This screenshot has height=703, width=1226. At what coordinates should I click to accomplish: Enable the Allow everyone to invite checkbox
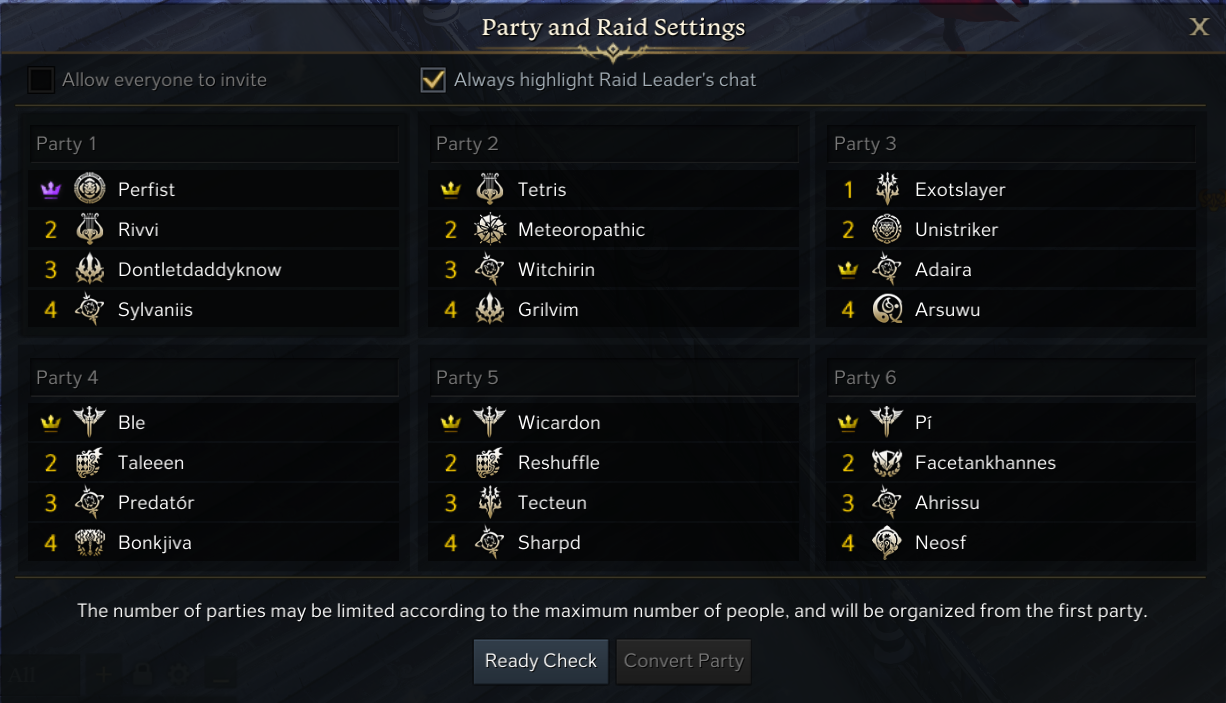click(41, 80)
